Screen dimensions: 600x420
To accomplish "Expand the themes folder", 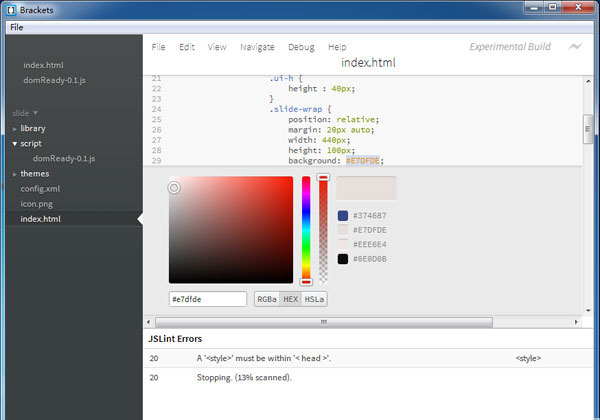I will pos(34,173).
